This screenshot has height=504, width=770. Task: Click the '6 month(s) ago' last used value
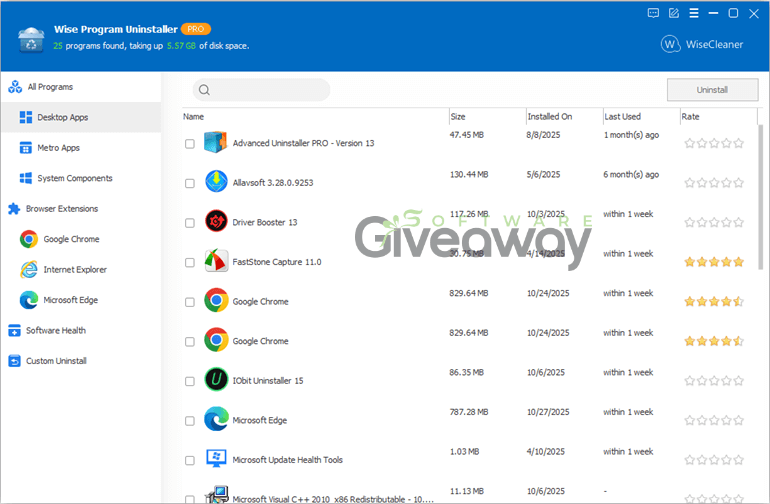pyautogui.click(x=631, y=175)
